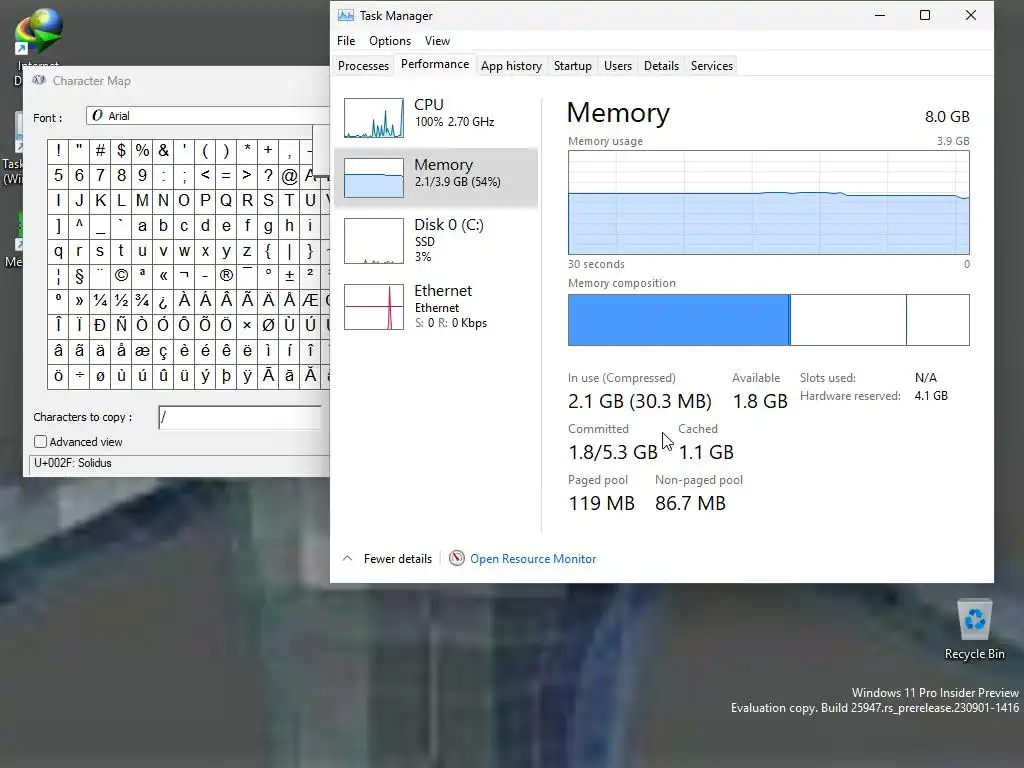The image size is (1024, 768).
Task: Click the U+002F: Solidus status bar text
Action: coord(72,463)
